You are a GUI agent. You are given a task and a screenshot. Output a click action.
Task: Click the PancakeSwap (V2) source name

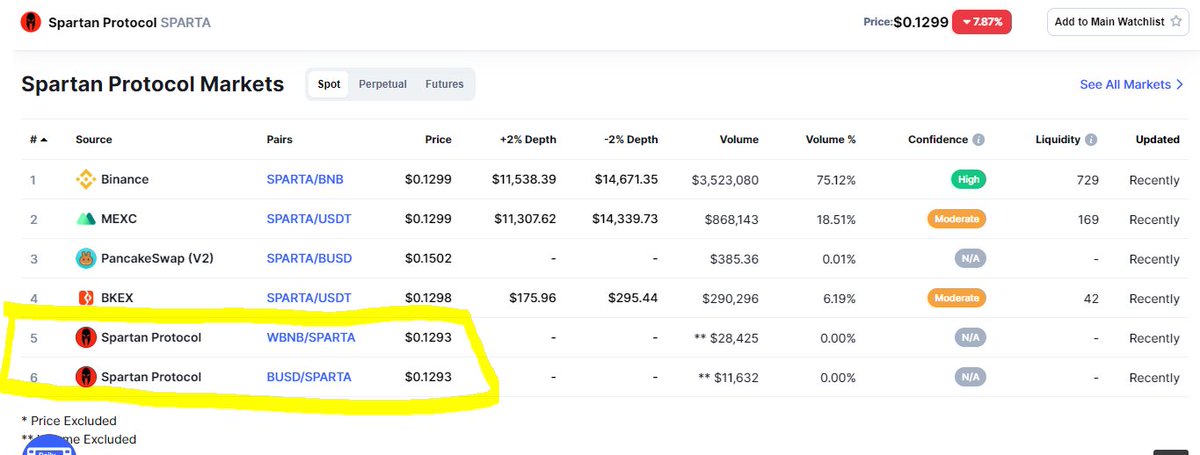point(157,259)
